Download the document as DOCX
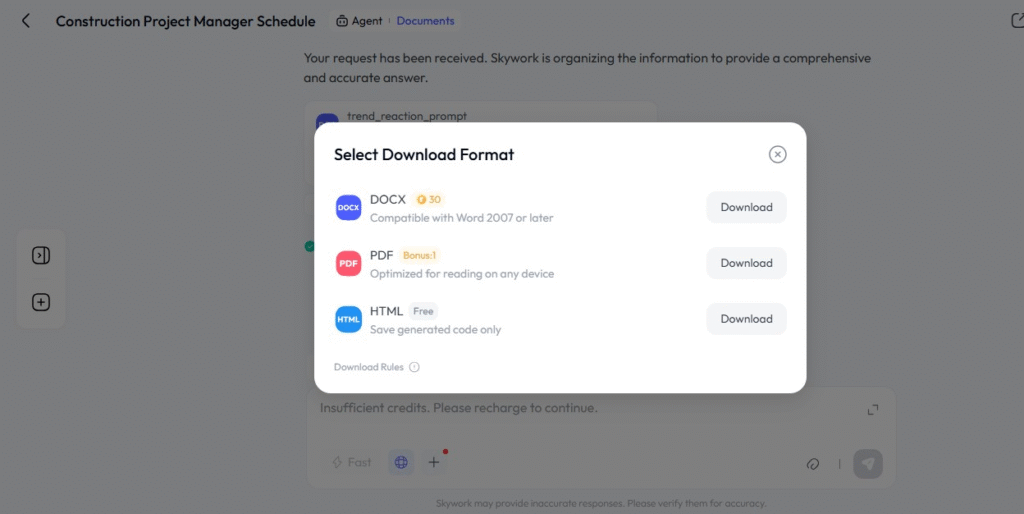 pyautogui.click(x=746, y=207)
